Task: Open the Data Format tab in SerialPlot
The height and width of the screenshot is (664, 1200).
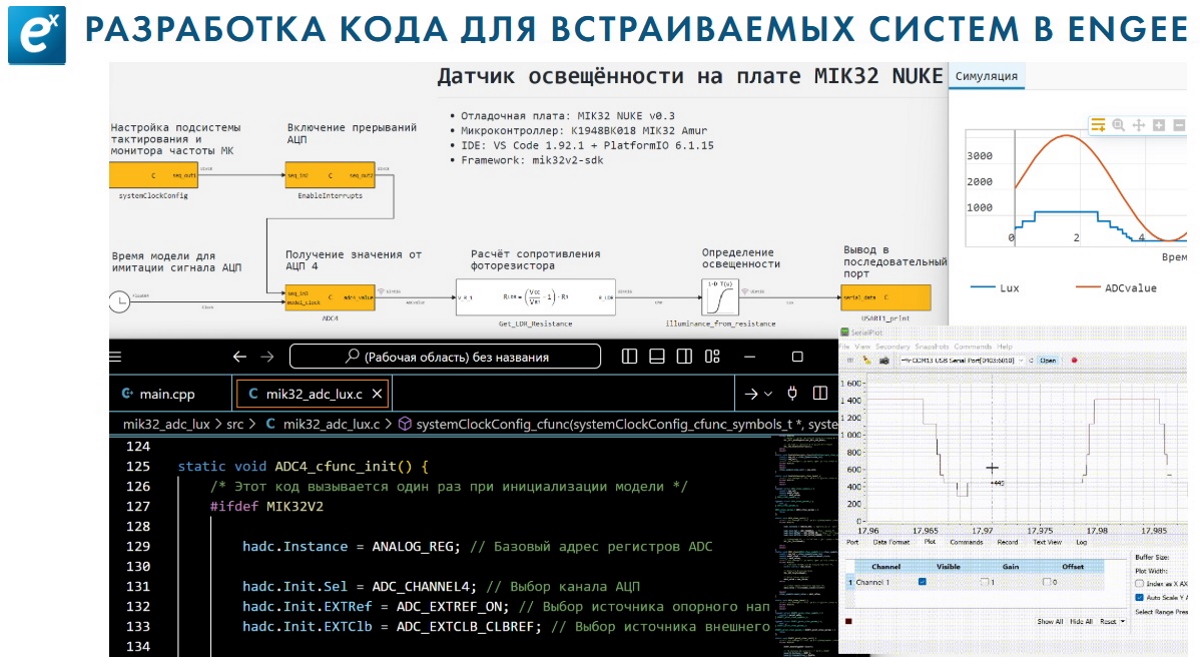Action: pyautogui.click(x=891, y=542)
